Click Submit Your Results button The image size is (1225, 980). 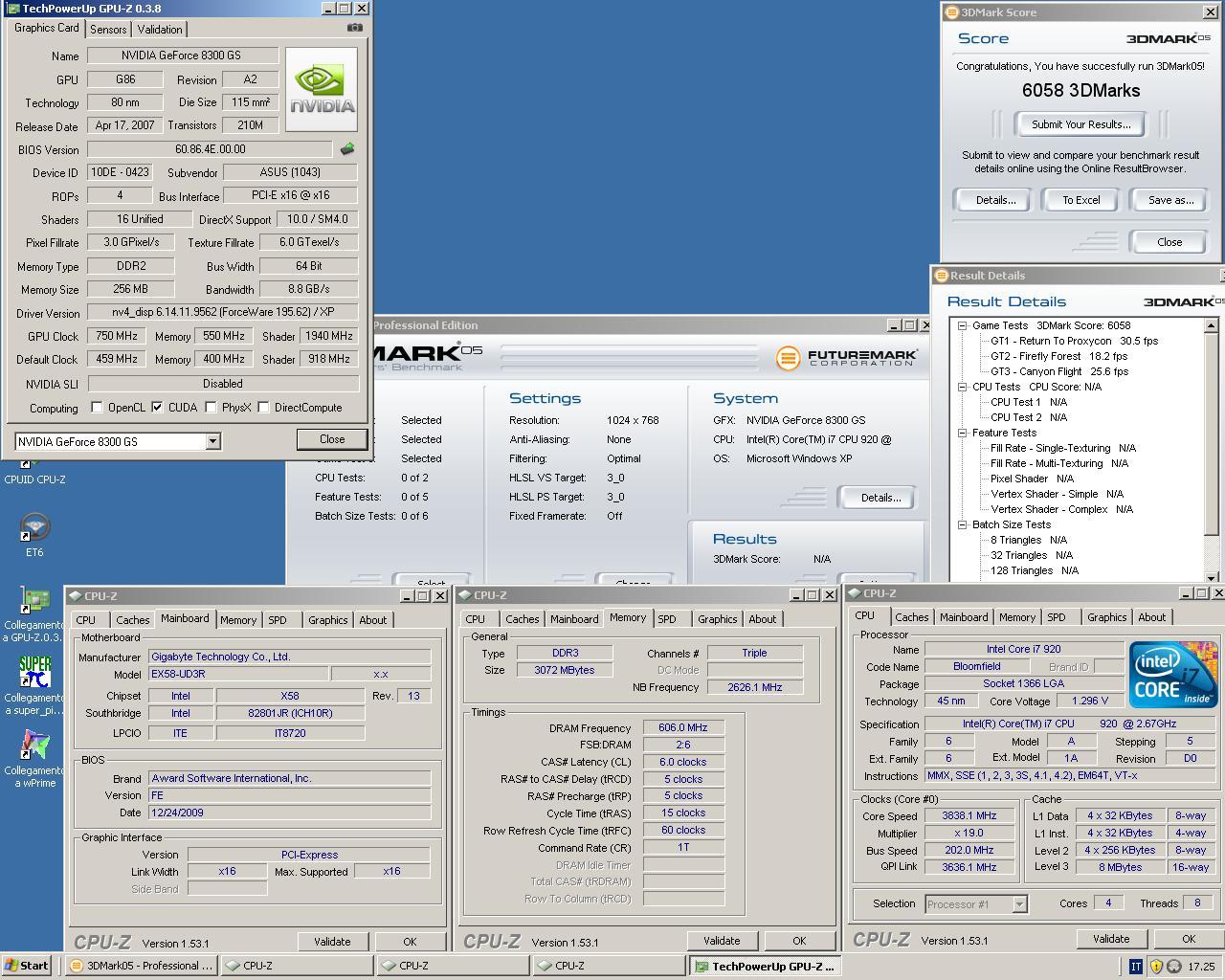click(1081, 124)
